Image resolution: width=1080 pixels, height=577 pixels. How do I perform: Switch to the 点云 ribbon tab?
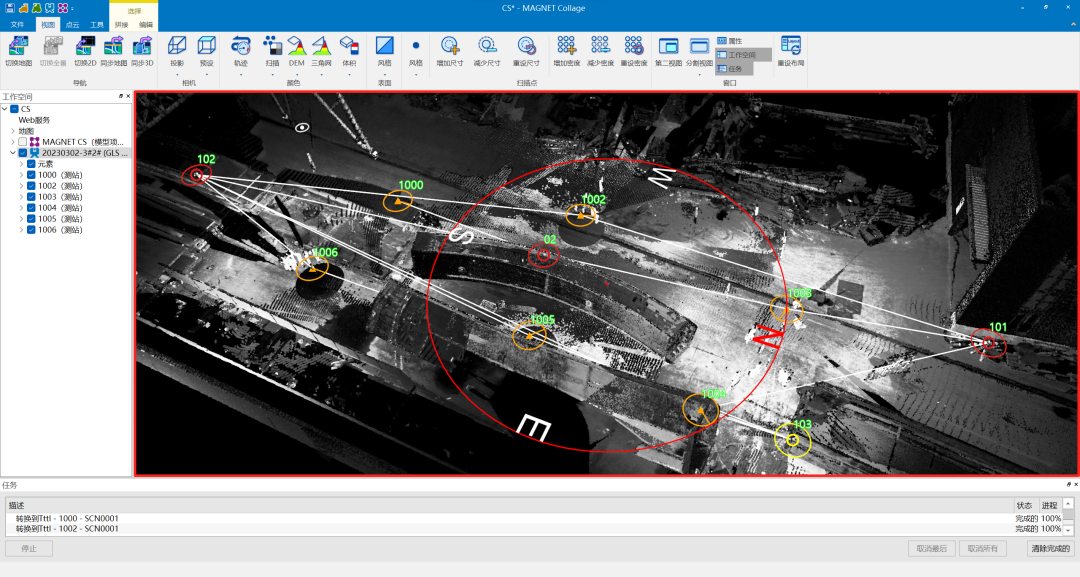pyautogui.click(x=72, y=25)
